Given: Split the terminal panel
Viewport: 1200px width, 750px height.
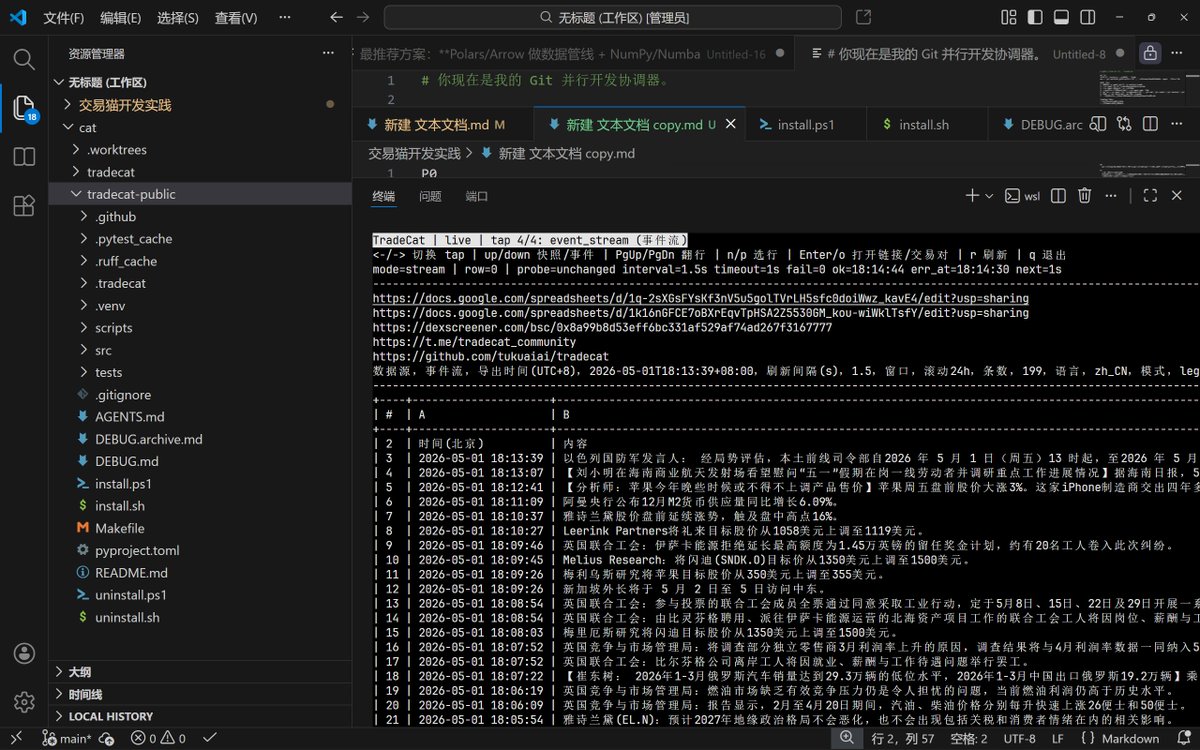Looking at the screenshot, I should 1059,196.
